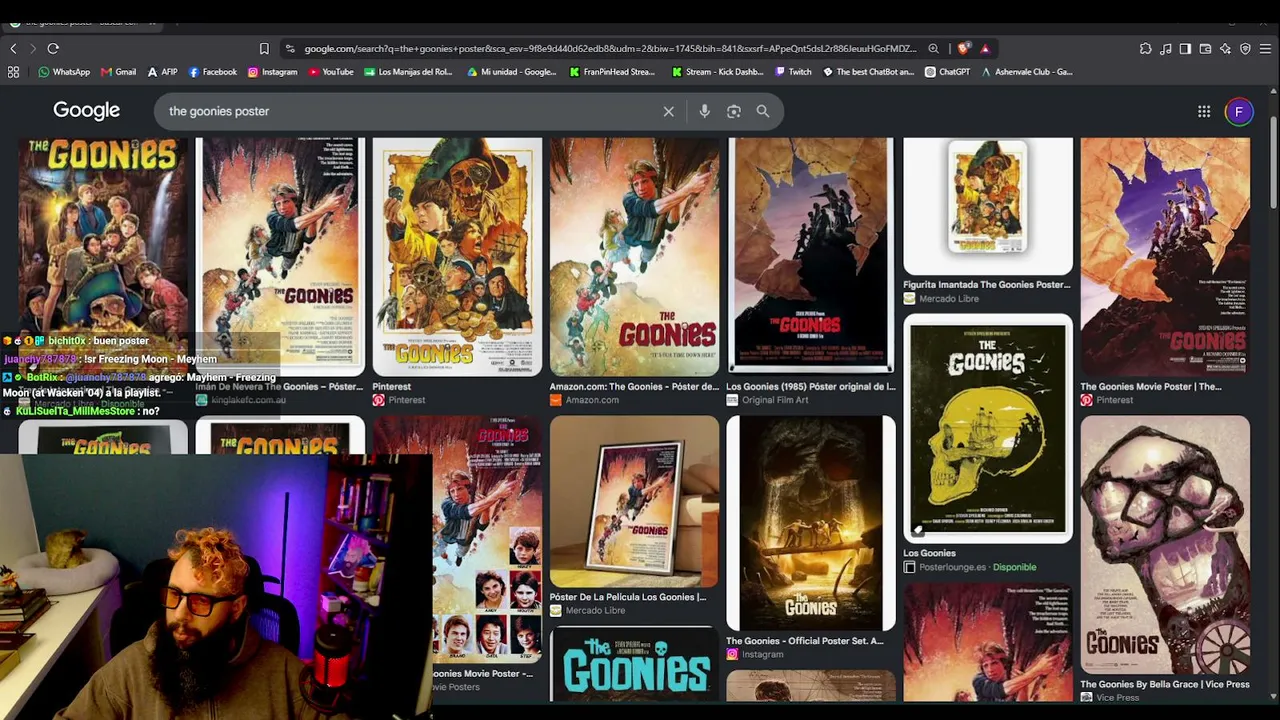
Task: Start a Google voice search
Action: (x=704, y=111)
